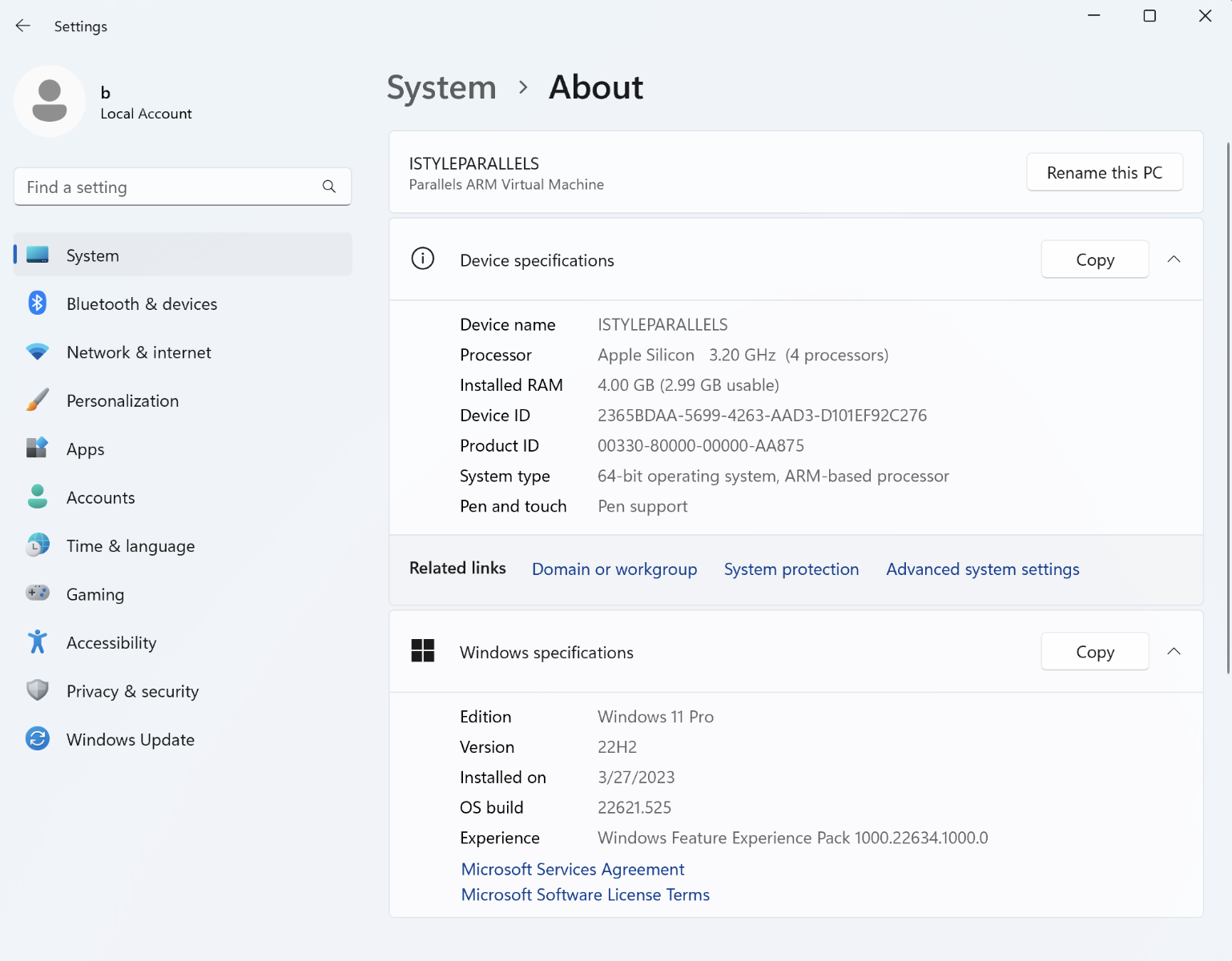1232x961 pixels.
Task: Click the Personalization paintbrush icon
Action: (38, 400)
